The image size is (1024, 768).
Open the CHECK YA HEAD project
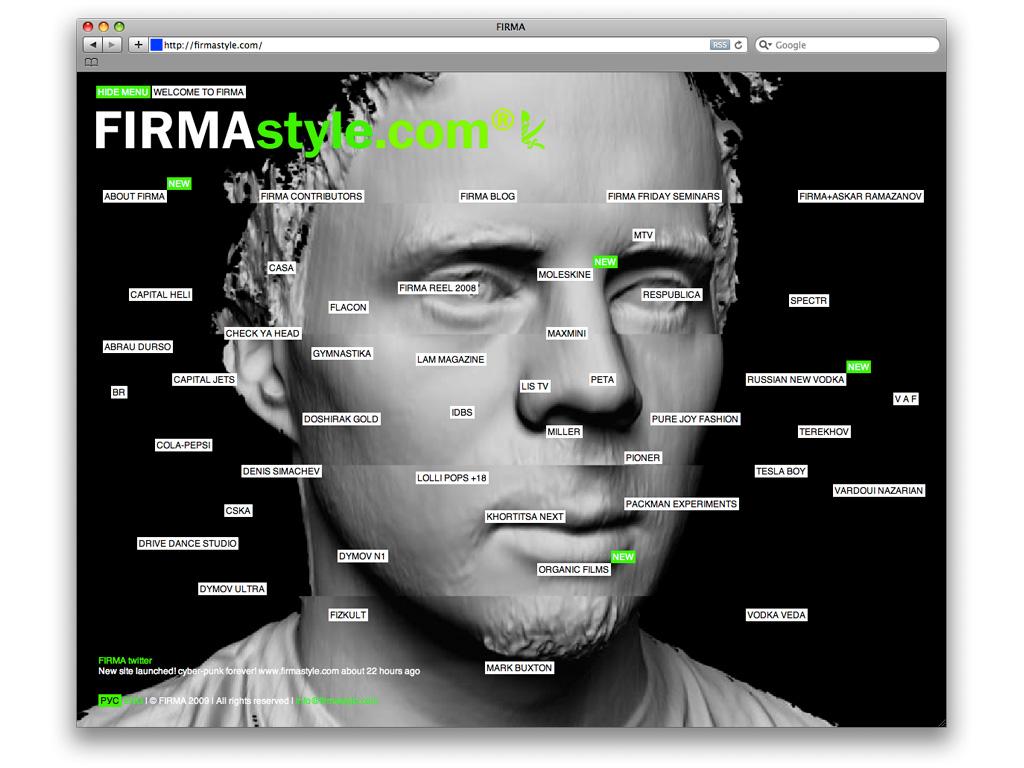click(x=263, y=333)
